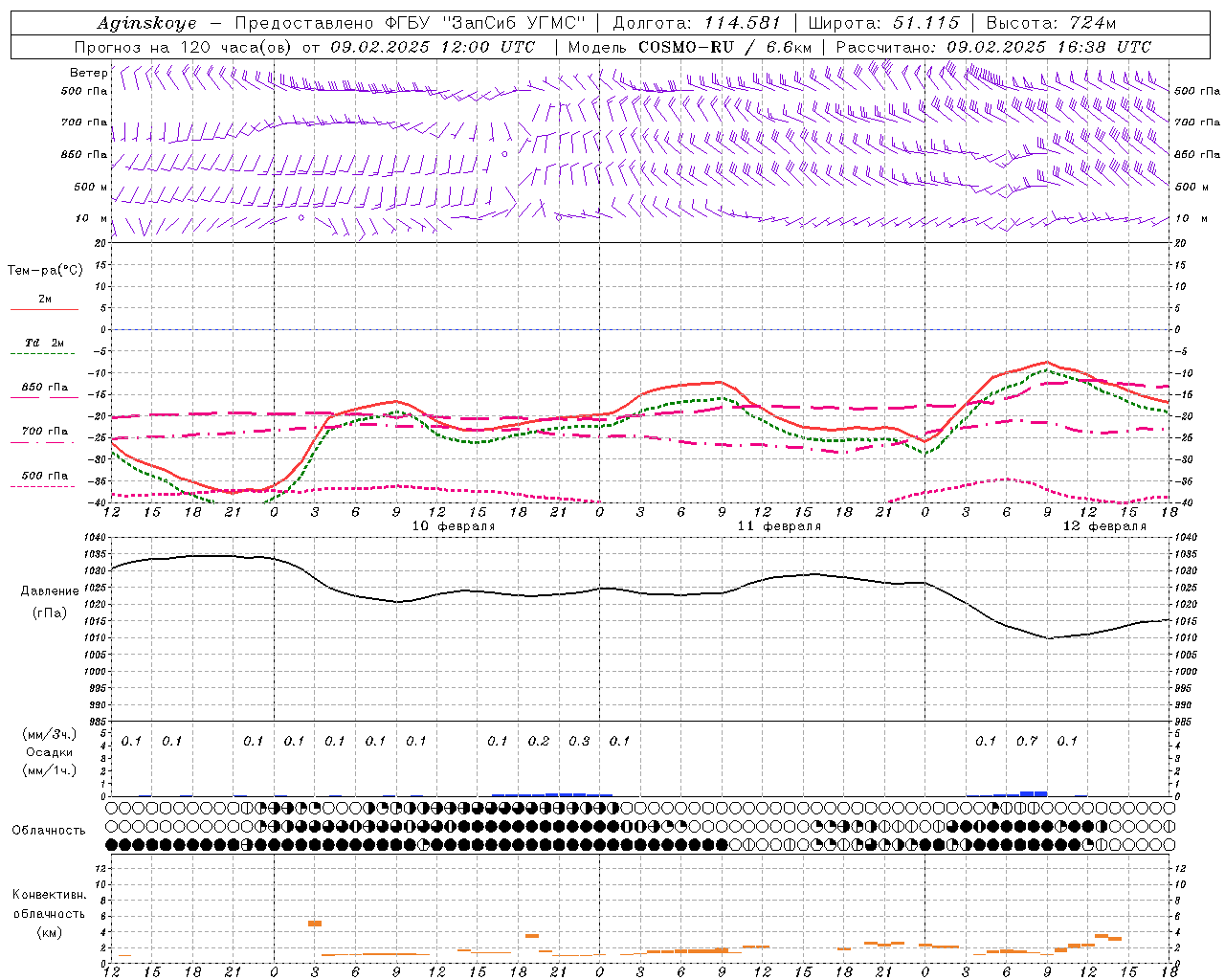1225x980 pixels.
Task: Click the "(км)" unit under convective cloudiness
Action: tap(50, 932)
